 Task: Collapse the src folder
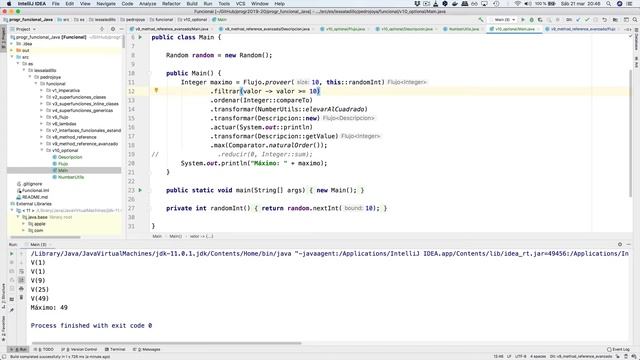[x=12, y=57]
